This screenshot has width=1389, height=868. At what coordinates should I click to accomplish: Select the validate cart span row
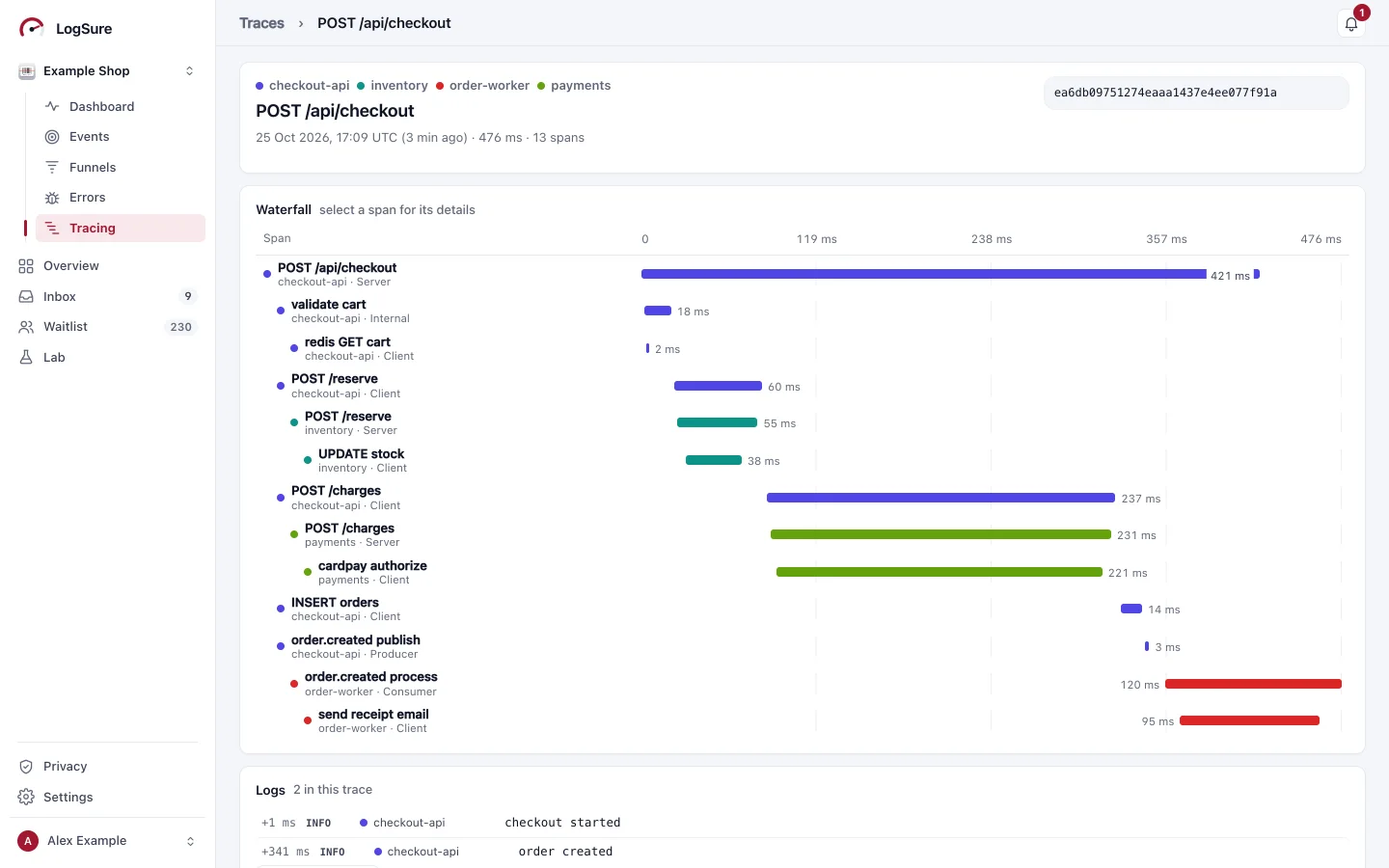coord(803,312)
